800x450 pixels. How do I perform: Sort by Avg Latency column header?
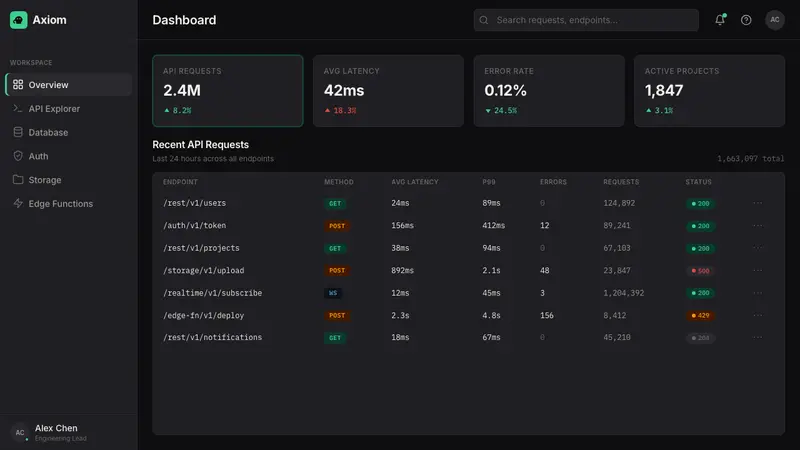tap(415, 182)
